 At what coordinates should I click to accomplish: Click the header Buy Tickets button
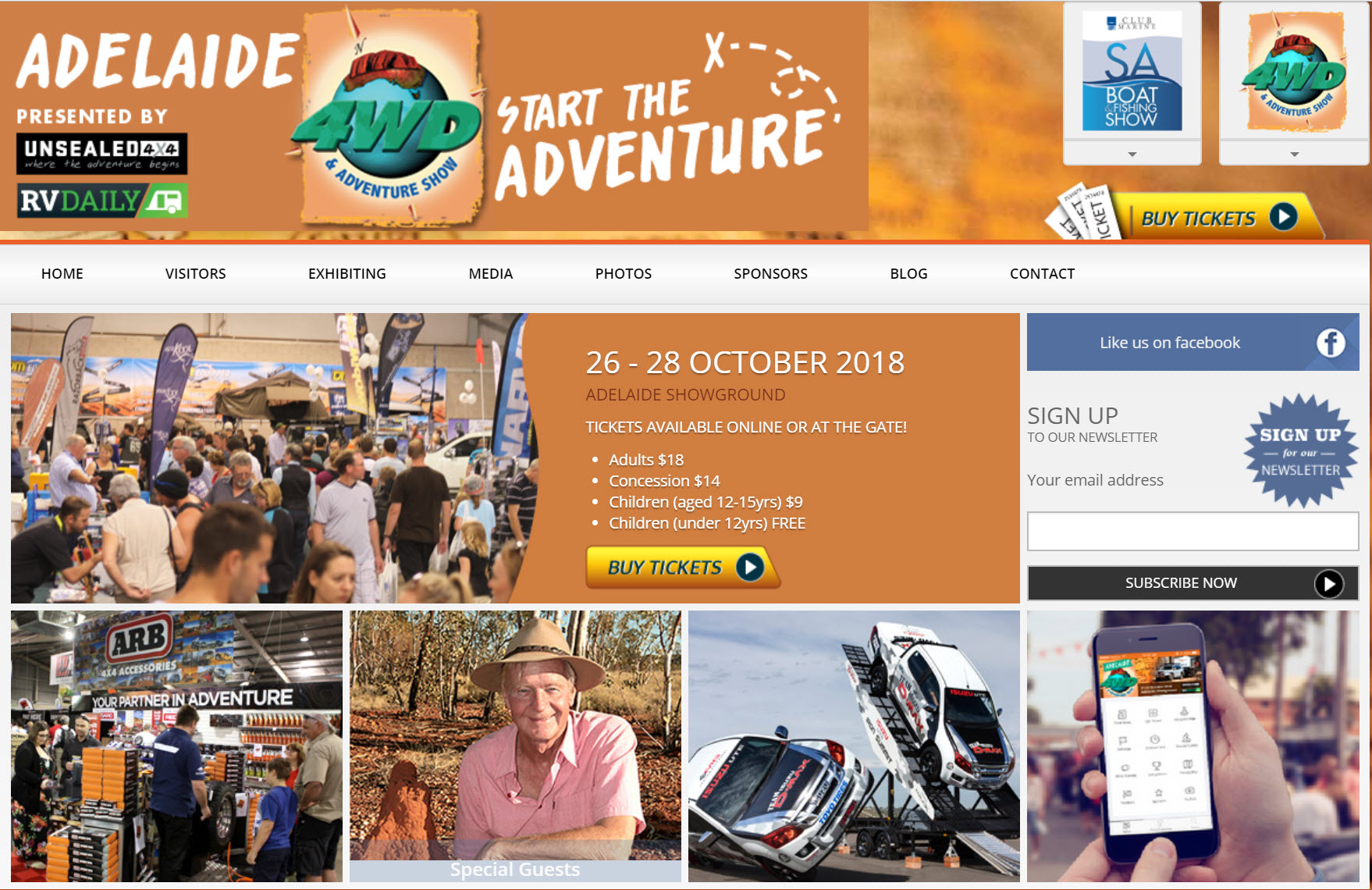coord(1217,216)
